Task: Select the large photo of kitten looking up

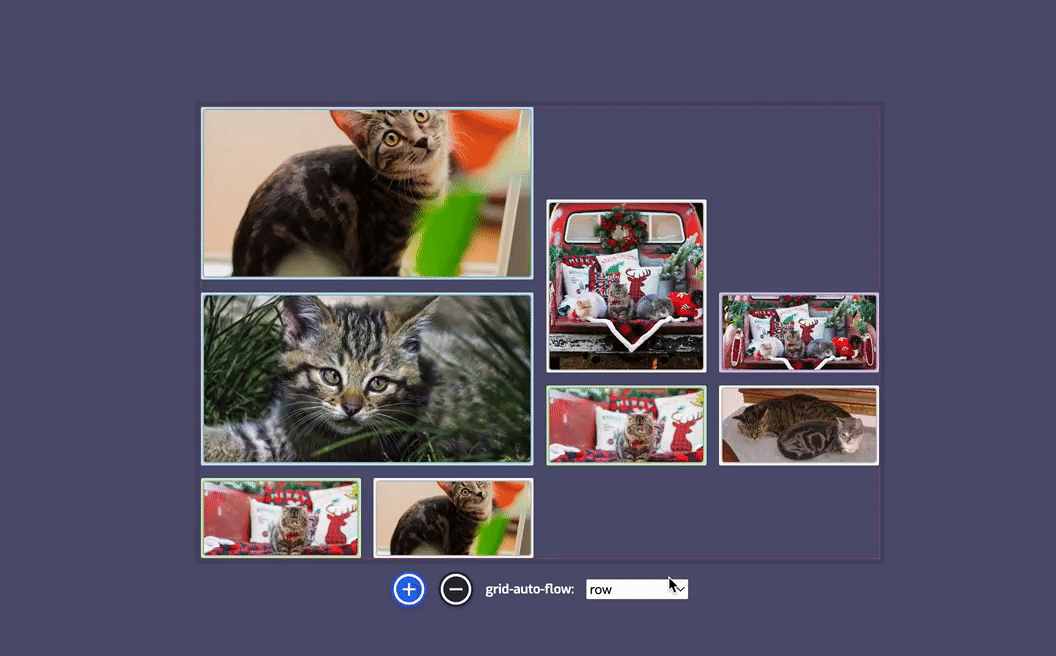Action: point(367,193)
